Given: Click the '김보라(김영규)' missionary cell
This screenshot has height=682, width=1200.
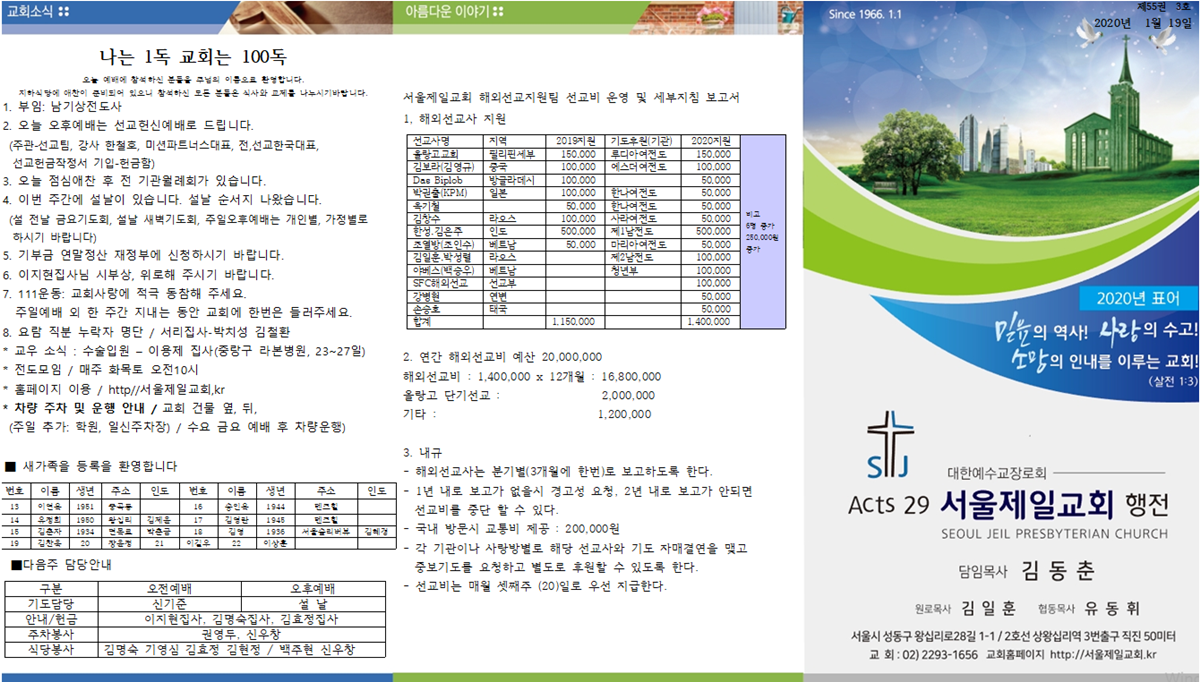Looking at the screenshot, I should click(446, 167).
